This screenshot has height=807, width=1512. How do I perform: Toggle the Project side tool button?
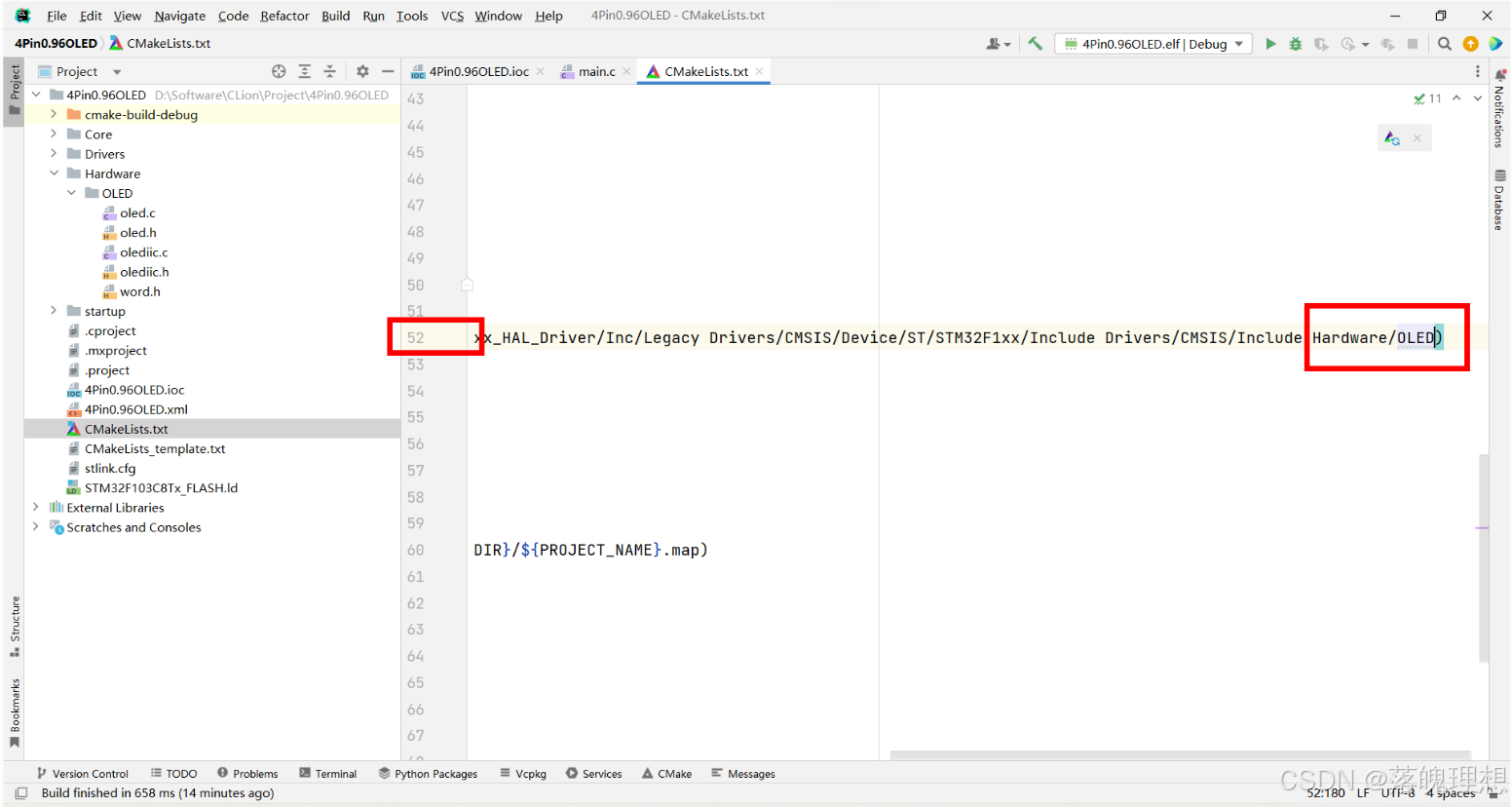pyautogui.click(x=15, y=90)
